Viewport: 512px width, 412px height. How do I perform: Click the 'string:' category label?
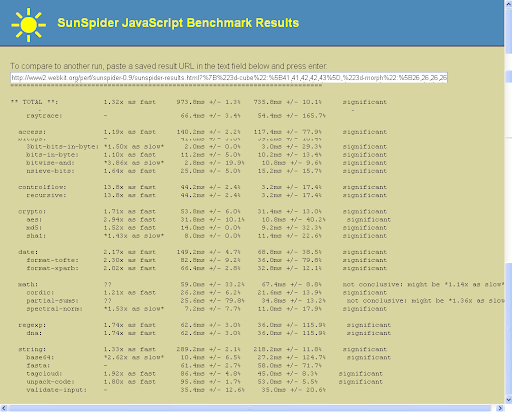[x=32, y=349]
